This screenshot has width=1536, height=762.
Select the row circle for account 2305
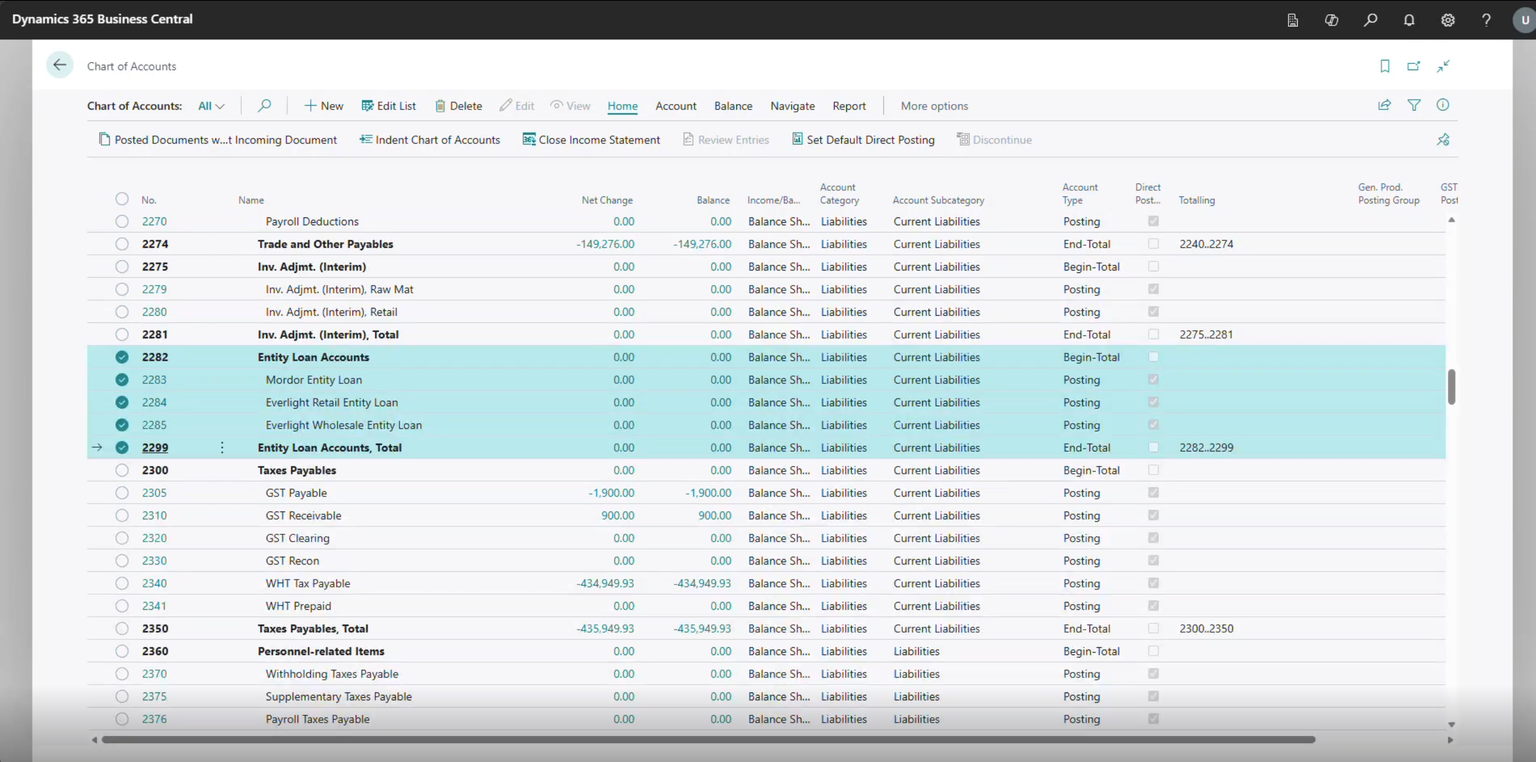point(122,493)
